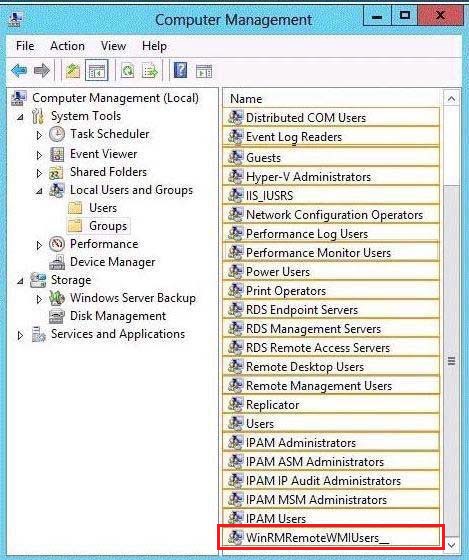Expand the Services and Applications node

(x=20, y=335)
